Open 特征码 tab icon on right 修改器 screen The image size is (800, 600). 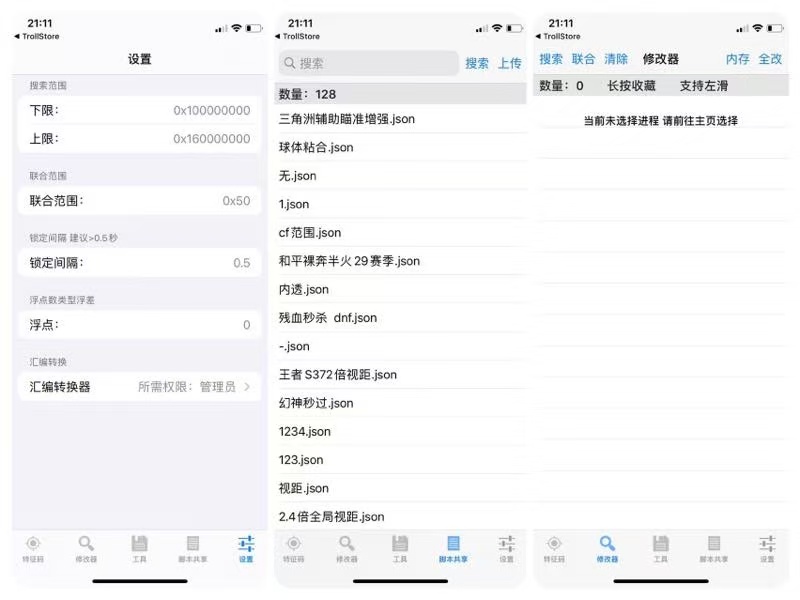[x=554, y=548]
